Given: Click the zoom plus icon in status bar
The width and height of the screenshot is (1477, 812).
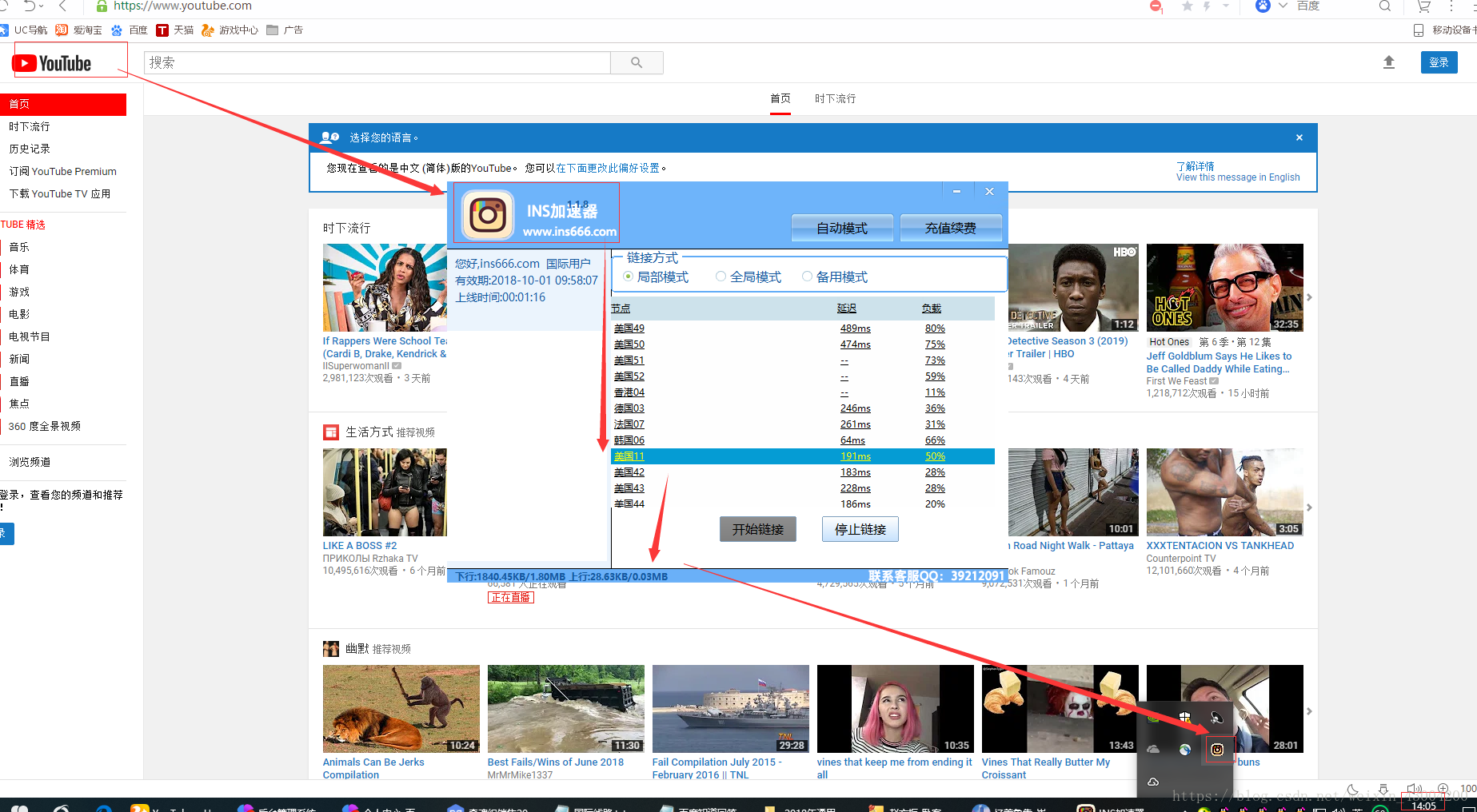Looking at the screenshot, I should [1443, 789].
